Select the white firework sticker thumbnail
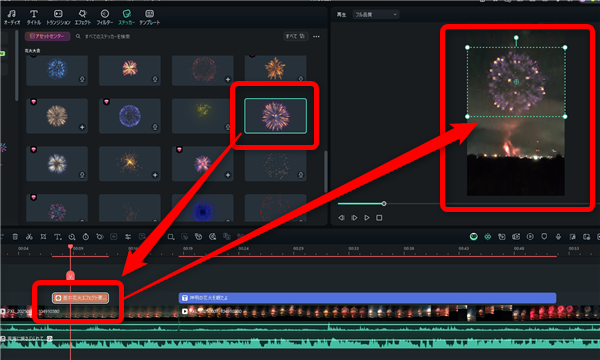The height and width of the screenshot is (360, 600). (x=57, y=164)
